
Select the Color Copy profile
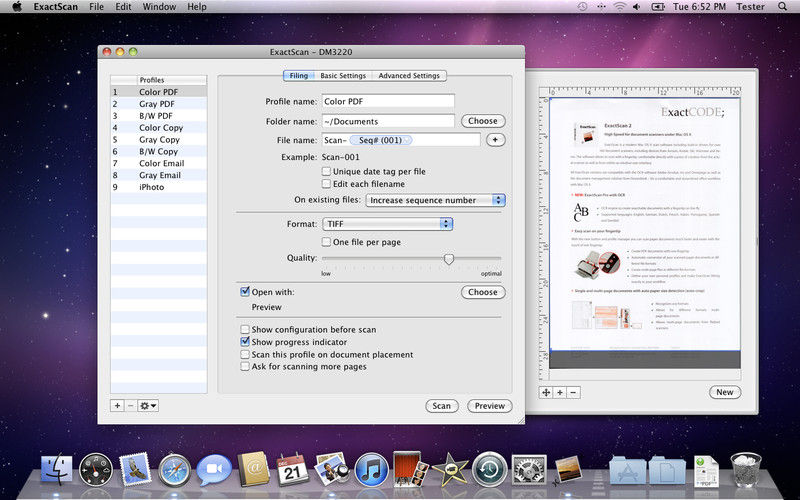tap(159, 128)
